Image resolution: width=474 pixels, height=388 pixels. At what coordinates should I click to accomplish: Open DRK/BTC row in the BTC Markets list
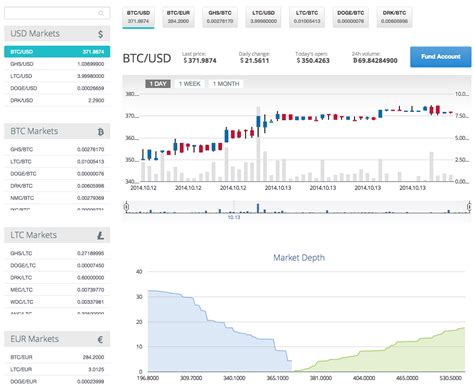point(57,186)
